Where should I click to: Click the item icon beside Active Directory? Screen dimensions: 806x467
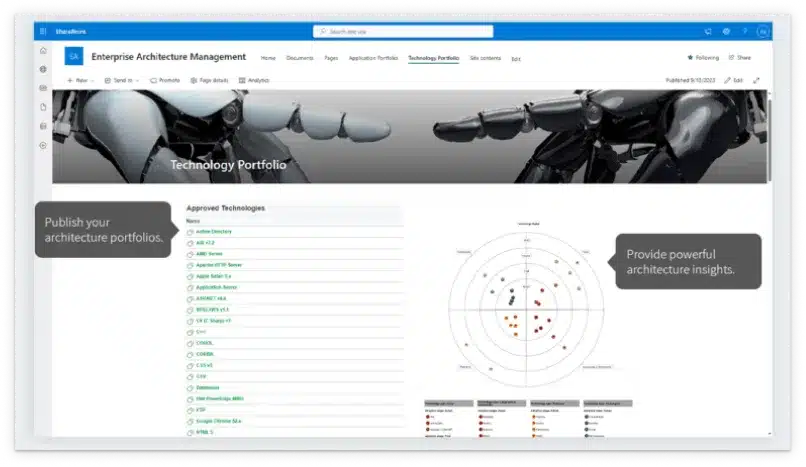pos(190,232)
